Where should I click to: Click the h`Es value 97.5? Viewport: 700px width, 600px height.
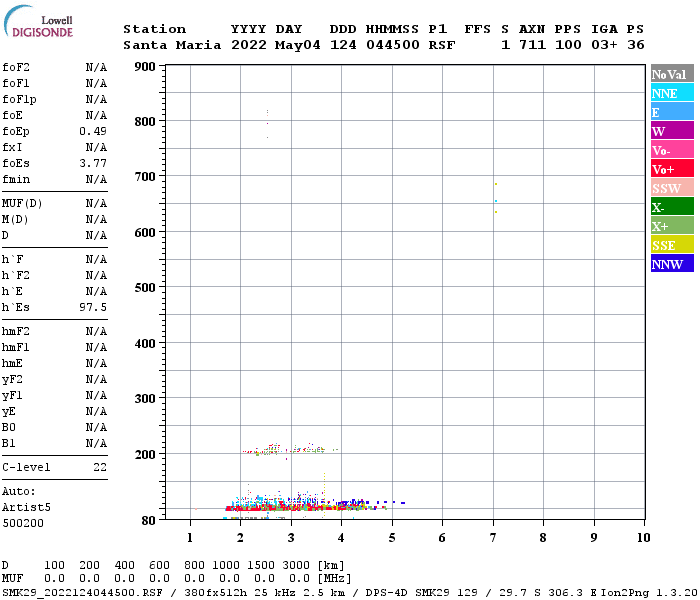pos(93,307)
